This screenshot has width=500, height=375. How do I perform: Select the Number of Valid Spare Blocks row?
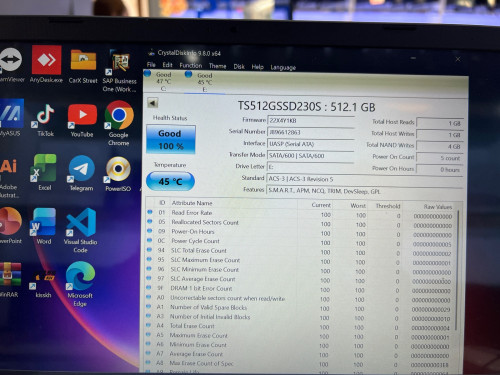click(x=299, y=308)
